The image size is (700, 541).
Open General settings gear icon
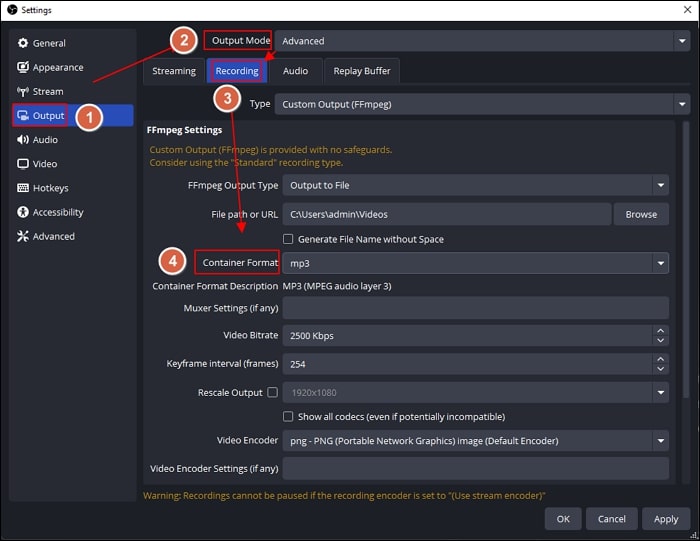pyautogui.click(x=23, y=43)
